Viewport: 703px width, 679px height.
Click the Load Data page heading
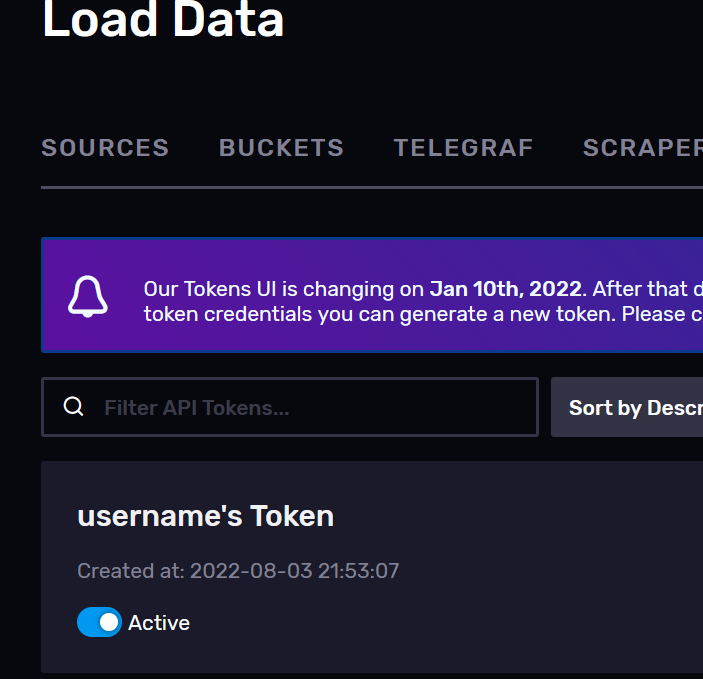click(x=163, y=20)
